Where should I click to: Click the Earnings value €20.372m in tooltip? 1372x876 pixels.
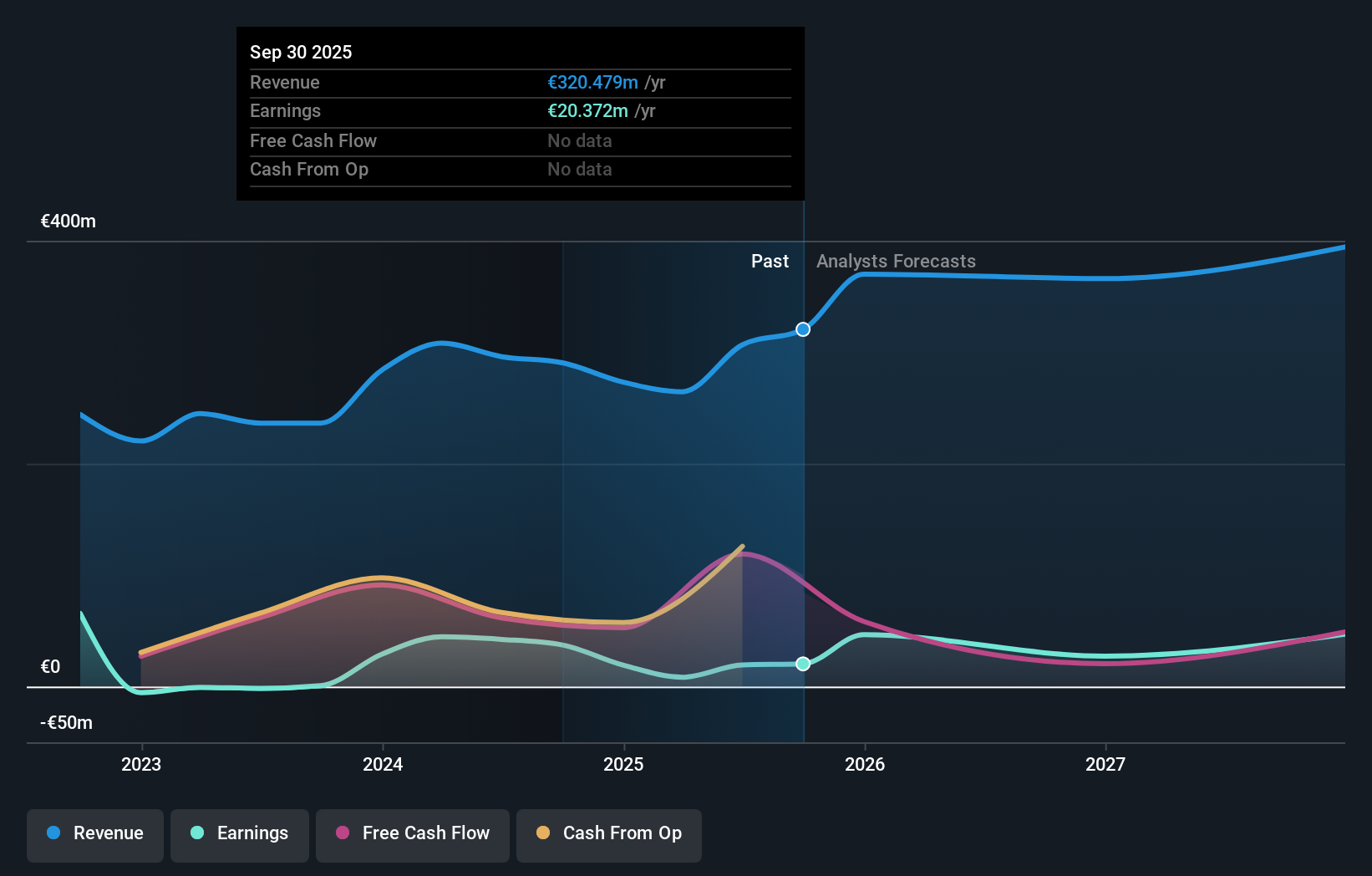point(587,111)
